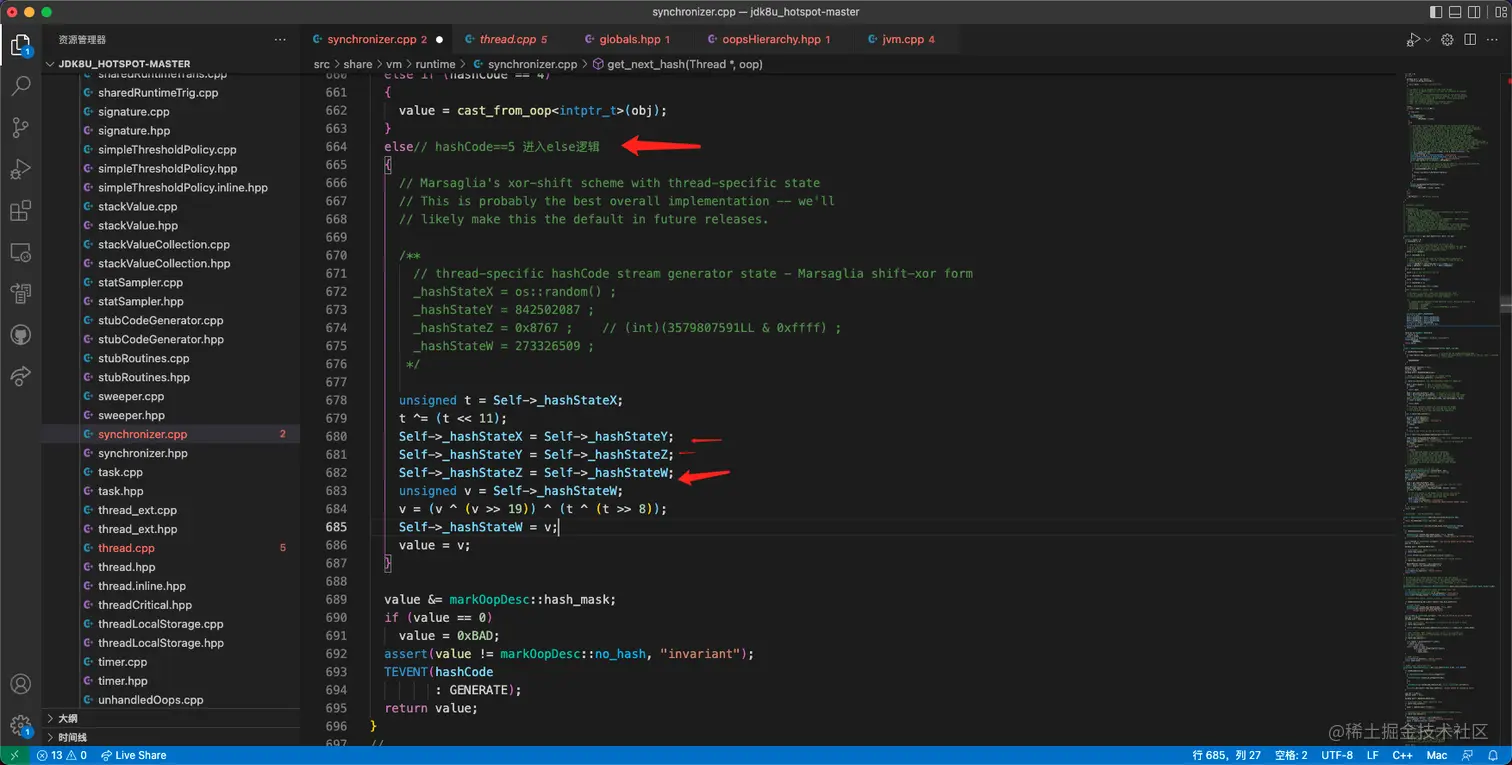Click the feedback icon in status bar
Image resolution: width=1512 pixels, height=765 pixels.
(1468, 755)
